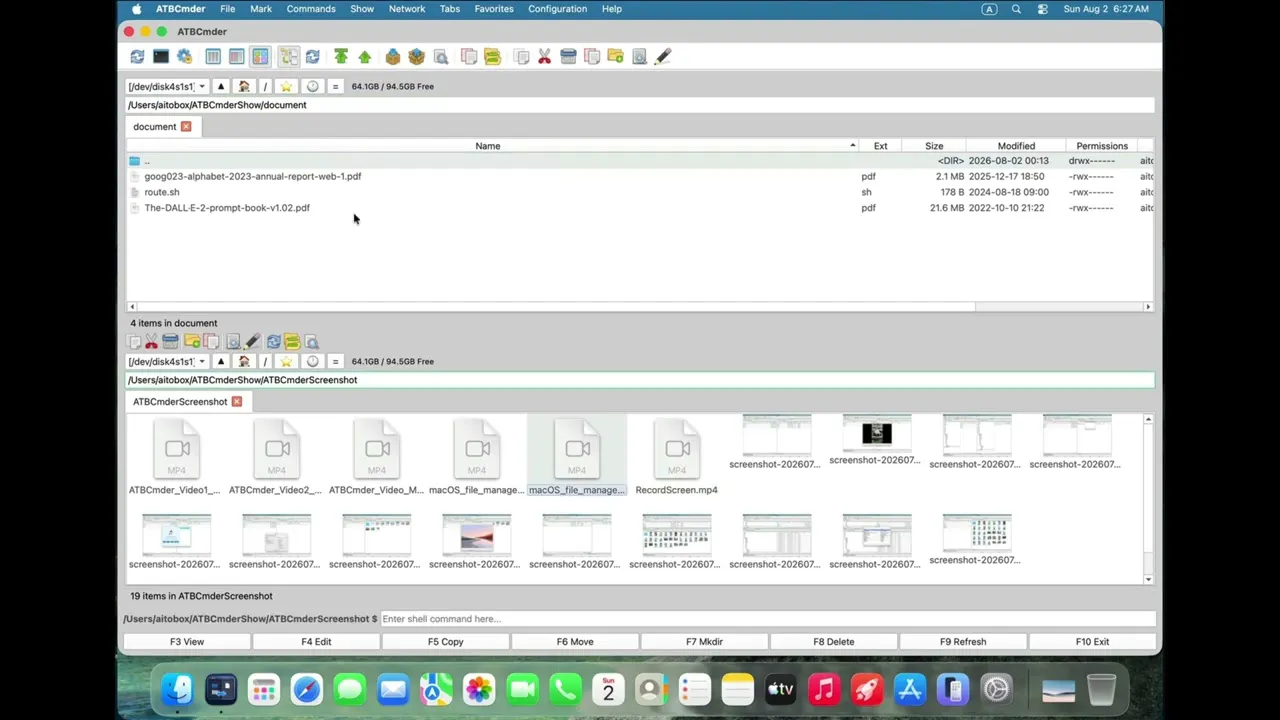Sort by Modified column header
This screenshot has width=1280, height=720.
[x=1016, y=146]
